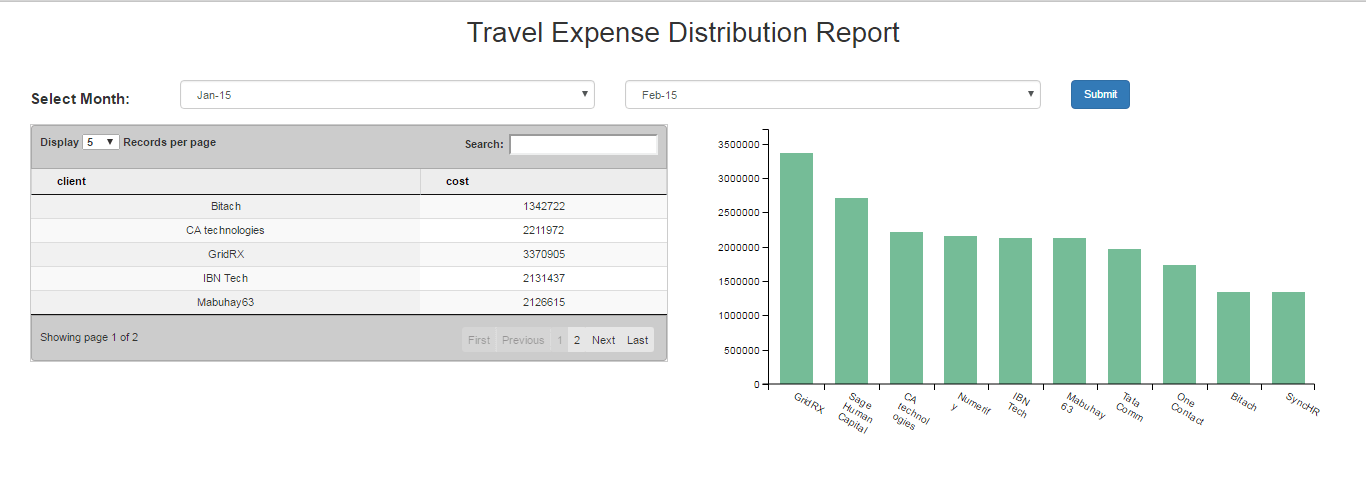Click the 3500000 y-axis label

739,144
